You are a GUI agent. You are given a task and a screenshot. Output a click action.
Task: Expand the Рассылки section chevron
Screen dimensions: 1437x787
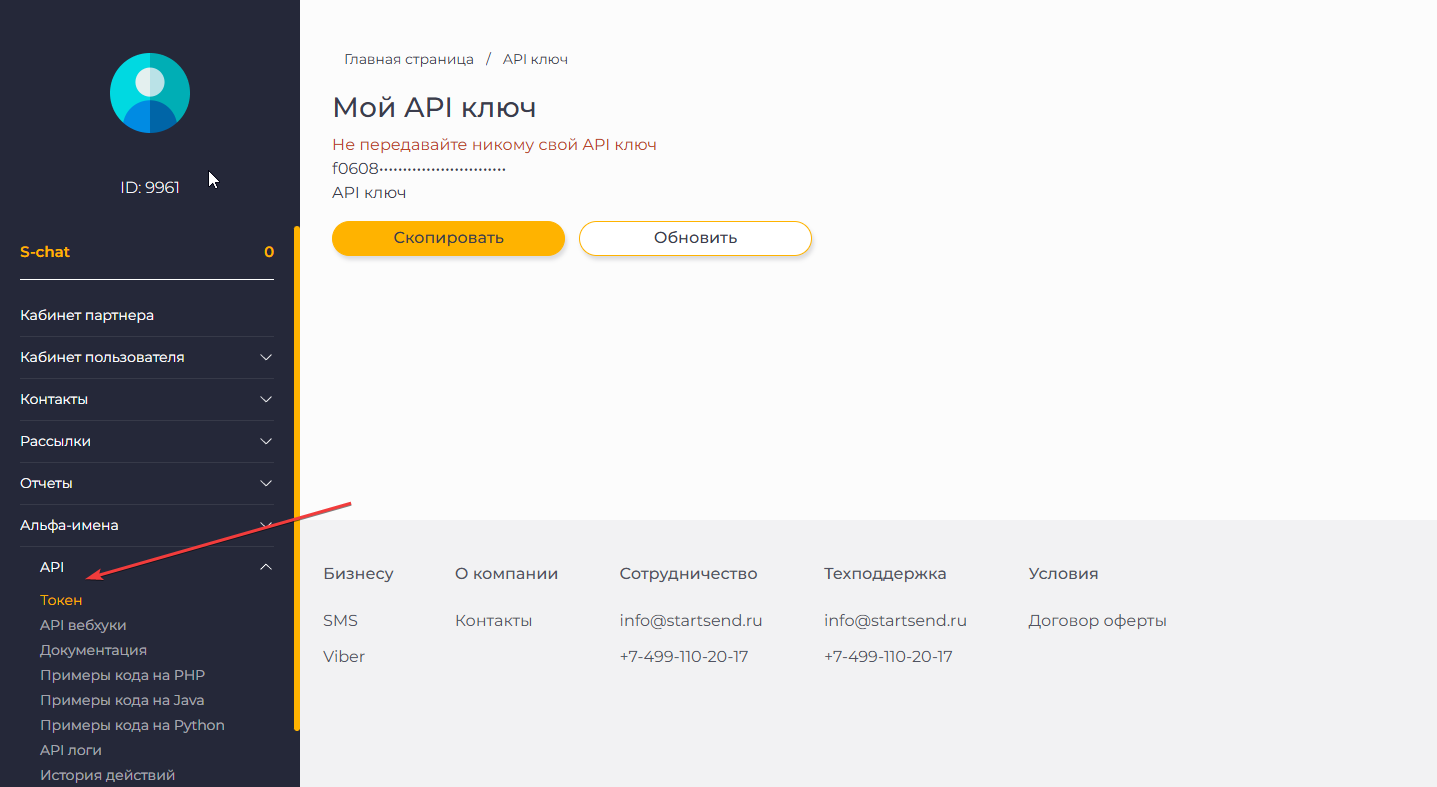[266, 441]
